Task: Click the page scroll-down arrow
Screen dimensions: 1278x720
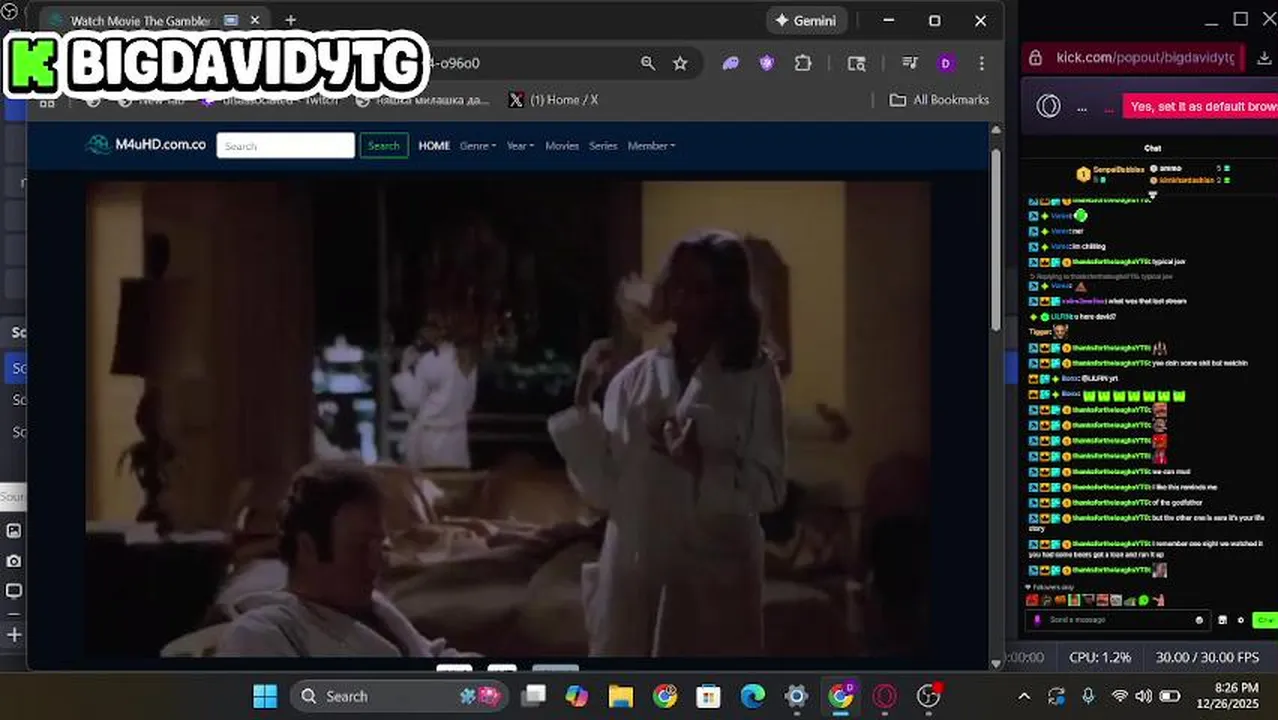Action: point(996,662)
